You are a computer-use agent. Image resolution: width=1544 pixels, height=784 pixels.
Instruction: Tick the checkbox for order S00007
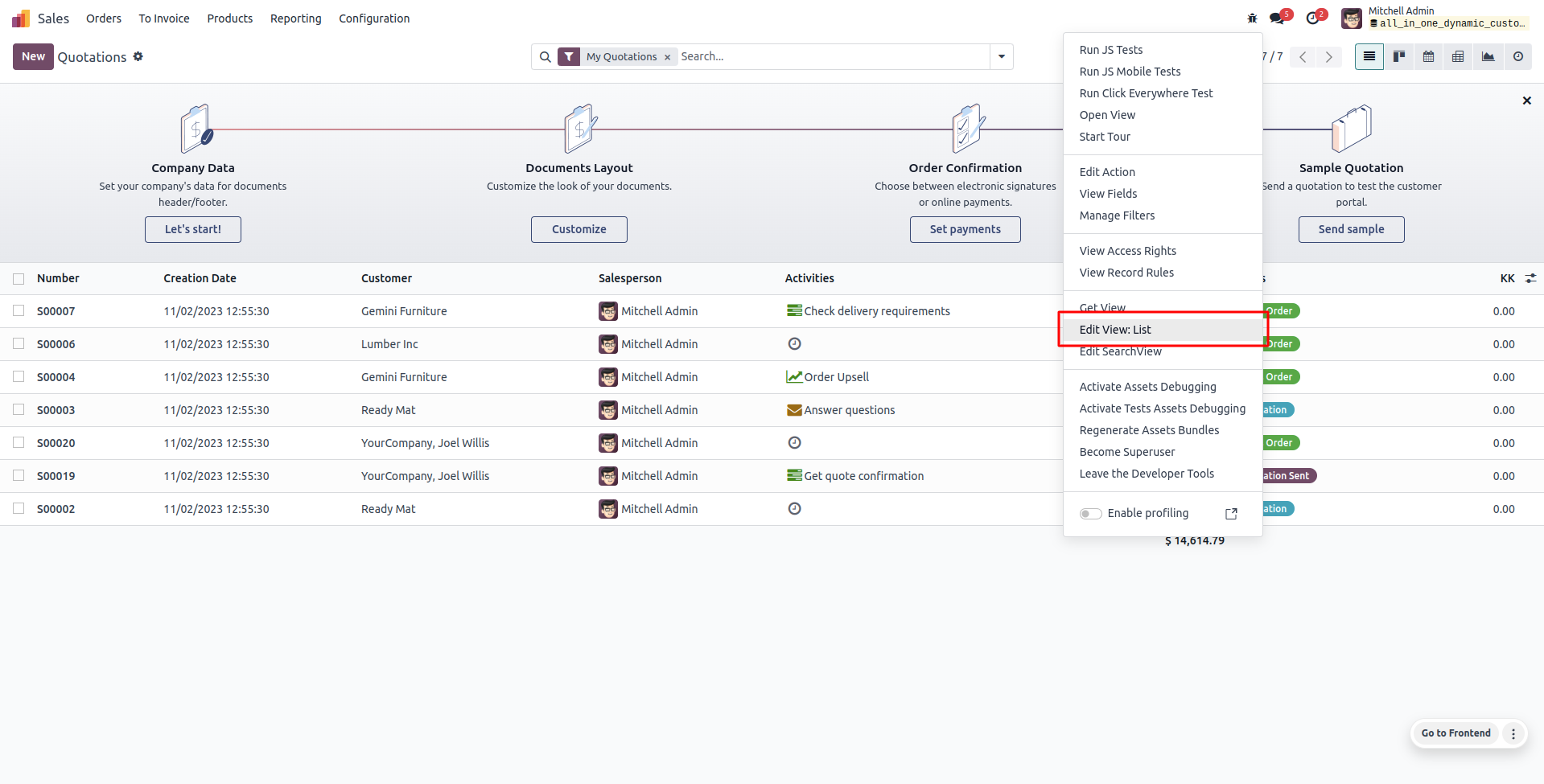coord(19,310)
